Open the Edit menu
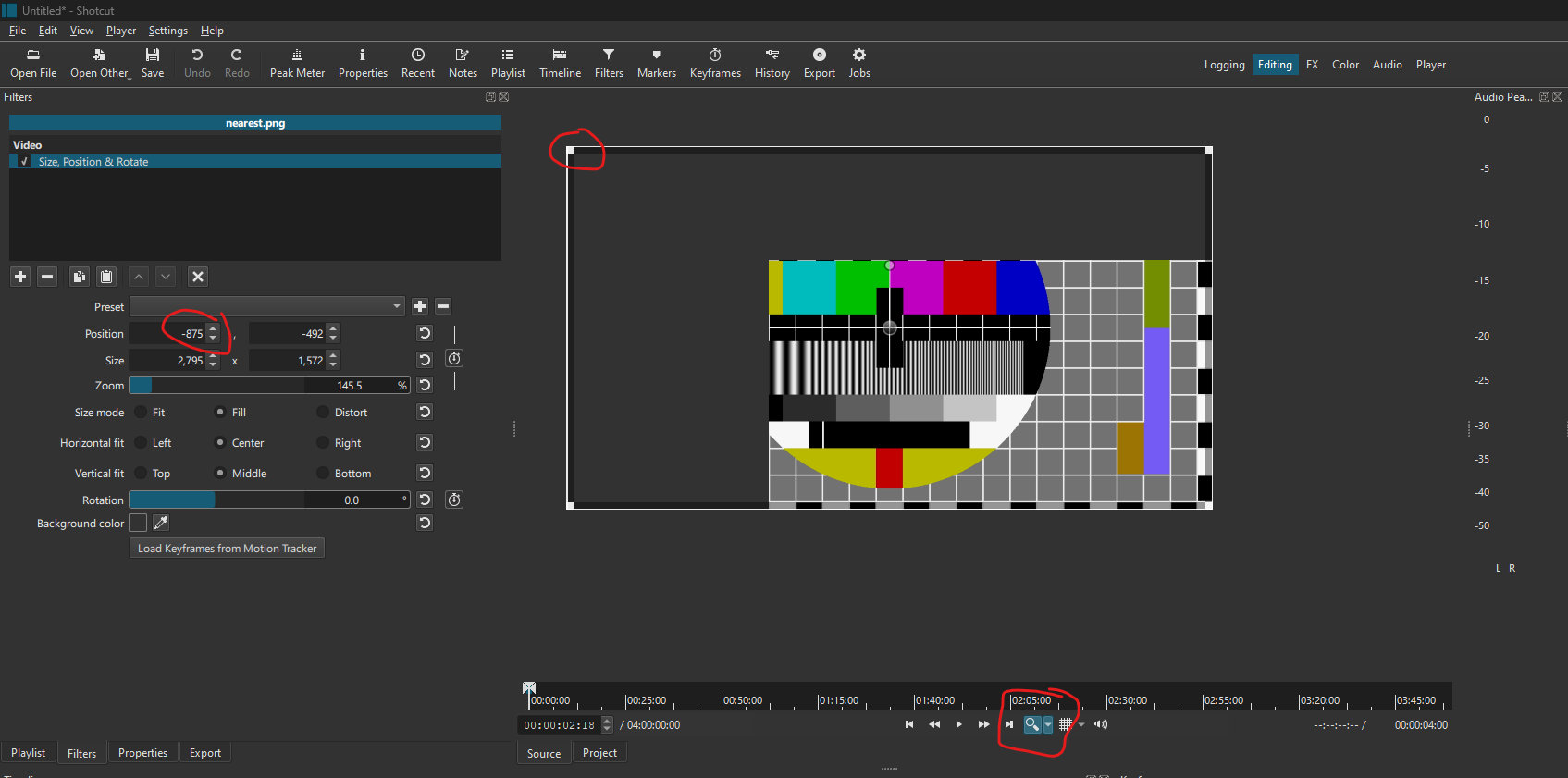This screenshot has width=1568, height=778. tap(48, 31)
